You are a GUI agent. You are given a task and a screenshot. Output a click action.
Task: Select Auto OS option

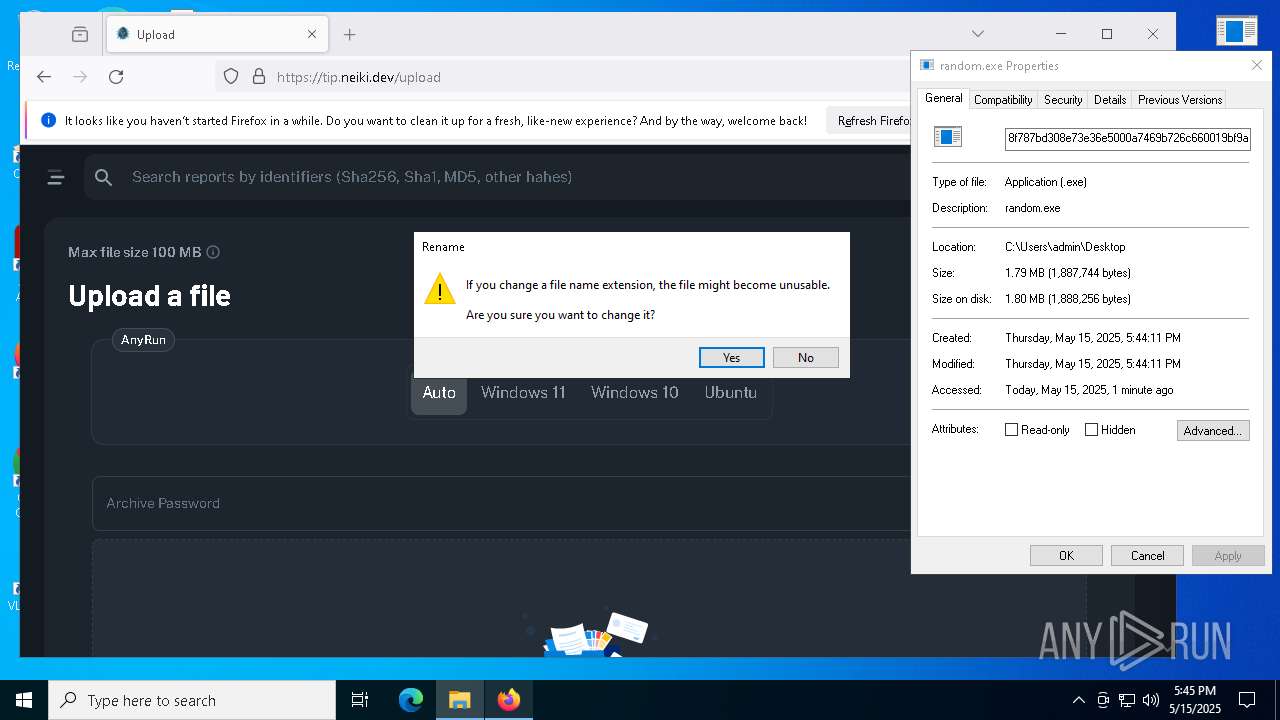pyautogui.click(x=439, y=393)
